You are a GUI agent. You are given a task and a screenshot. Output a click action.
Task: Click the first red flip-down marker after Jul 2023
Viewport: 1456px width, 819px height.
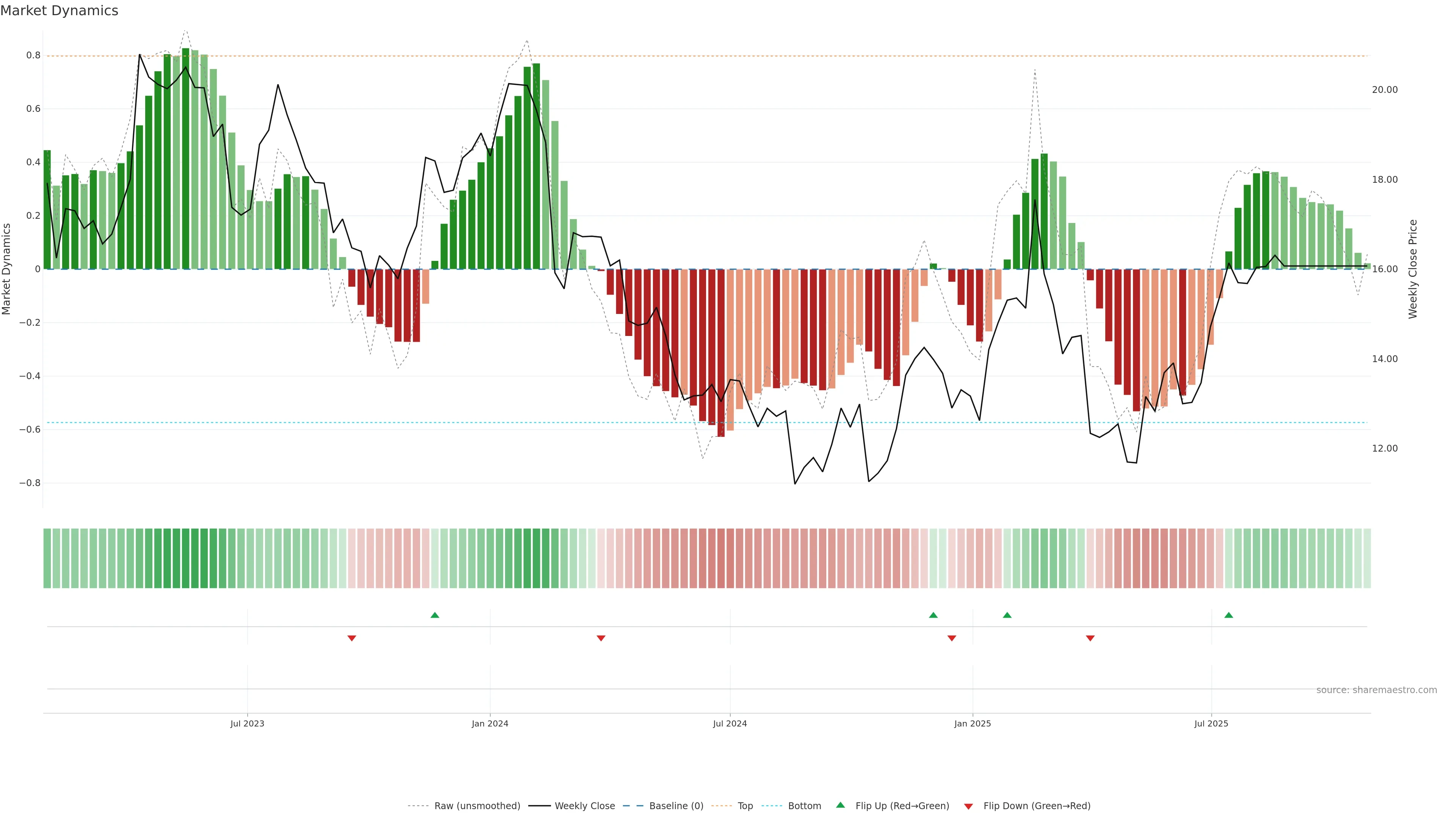coord(351,638)
